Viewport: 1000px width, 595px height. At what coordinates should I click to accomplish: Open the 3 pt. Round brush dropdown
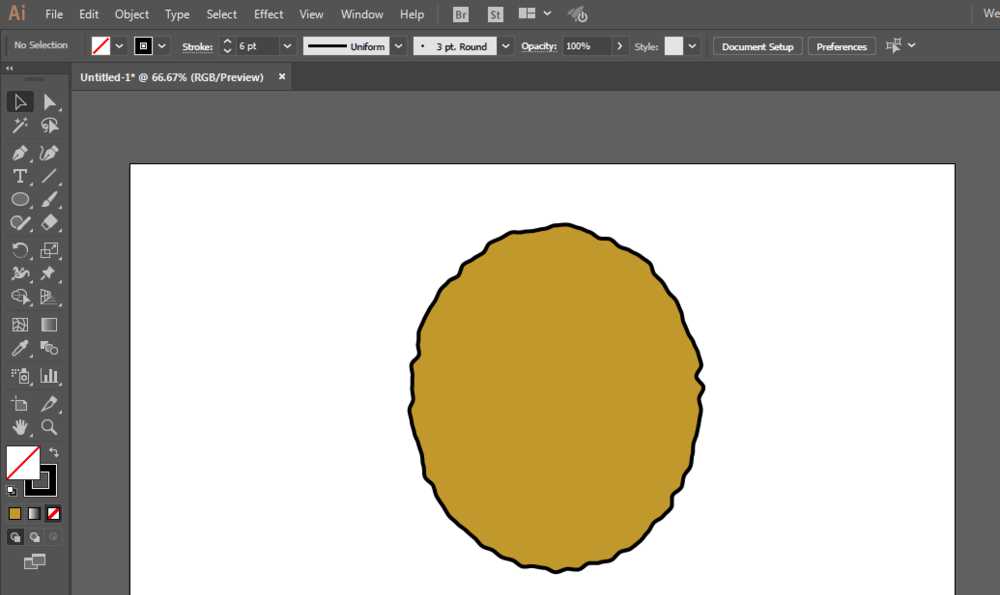pyautogui.click(x=505, y=47)
